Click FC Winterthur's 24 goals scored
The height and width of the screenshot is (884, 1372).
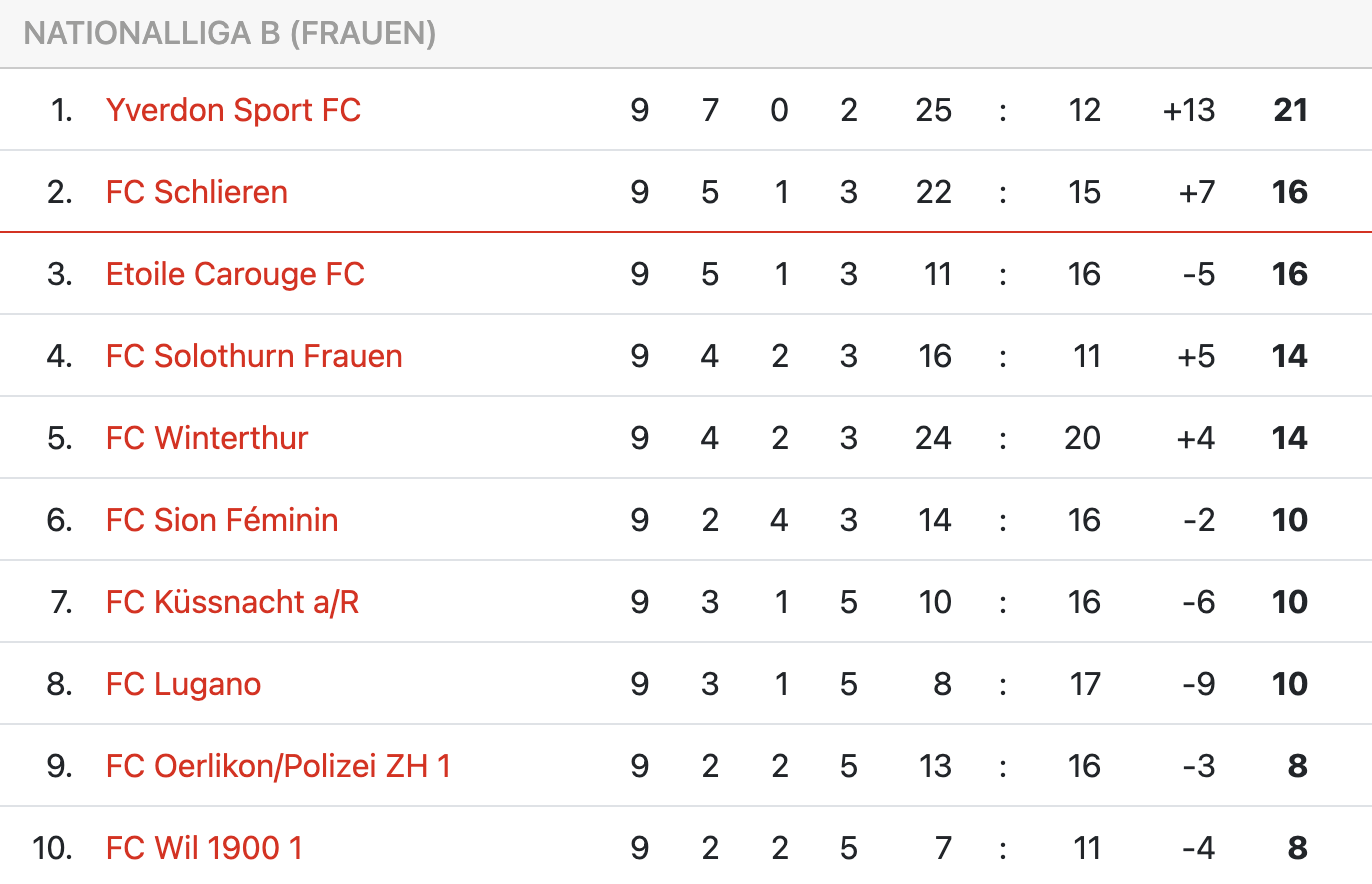tap(933, 438)
